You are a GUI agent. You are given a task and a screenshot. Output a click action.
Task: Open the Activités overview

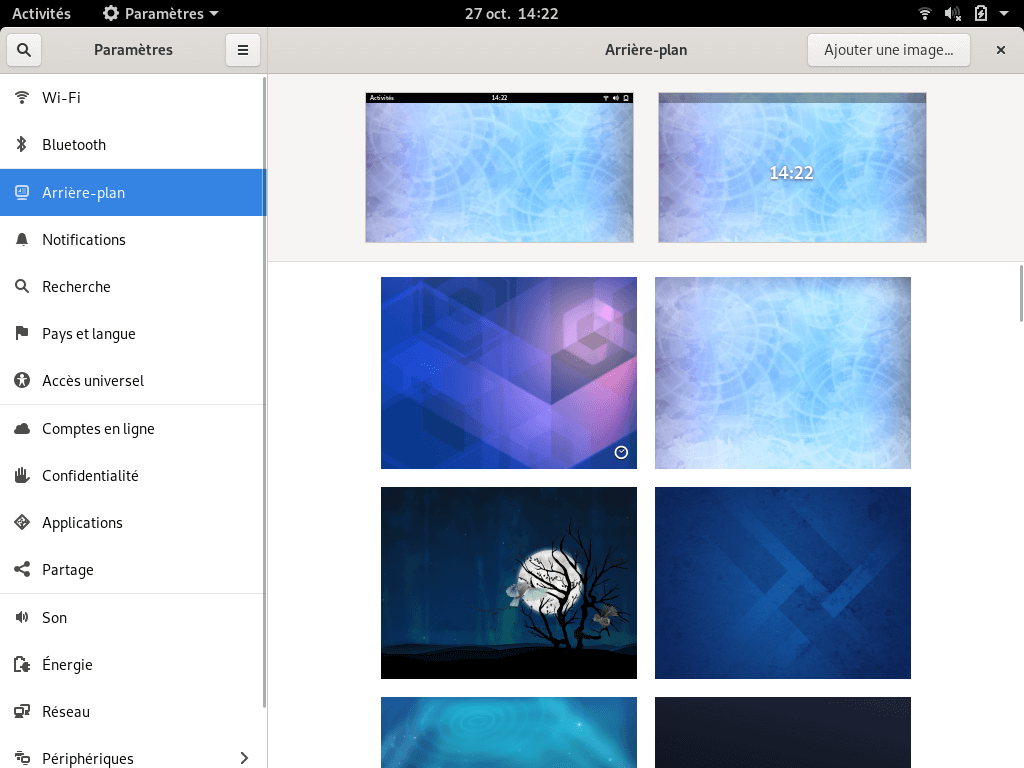coord(41,13)
